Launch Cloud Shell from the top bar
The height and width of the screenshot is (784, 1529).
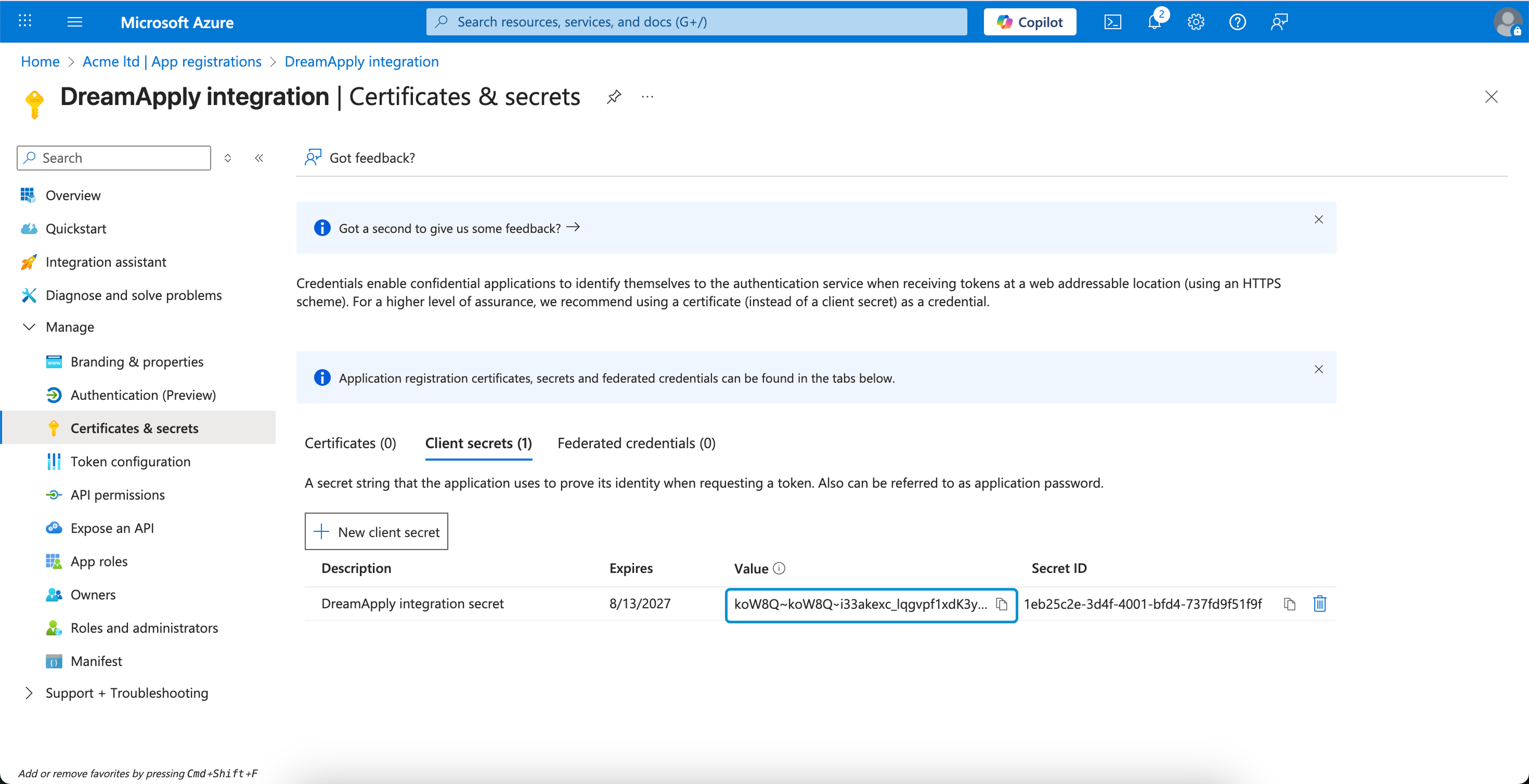tap(1112, 22)
